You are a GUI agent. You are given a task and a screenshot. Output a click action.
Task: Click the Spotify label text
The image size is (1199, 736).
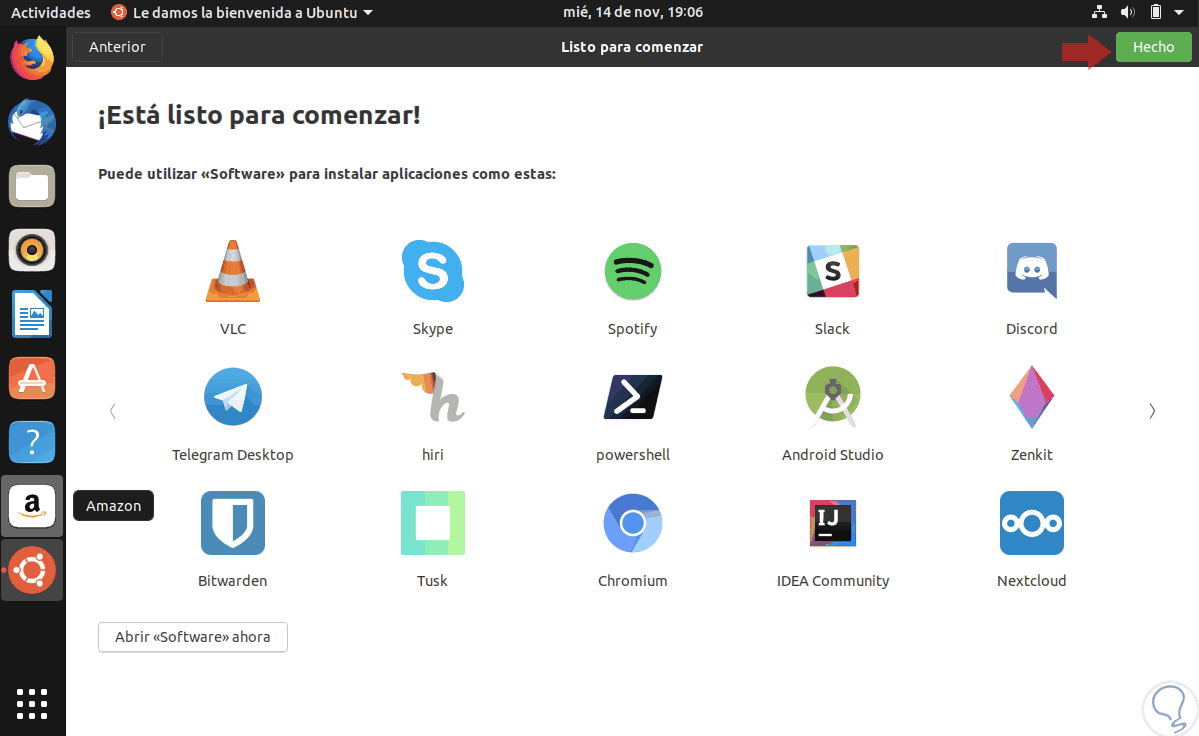pos(632,329)
